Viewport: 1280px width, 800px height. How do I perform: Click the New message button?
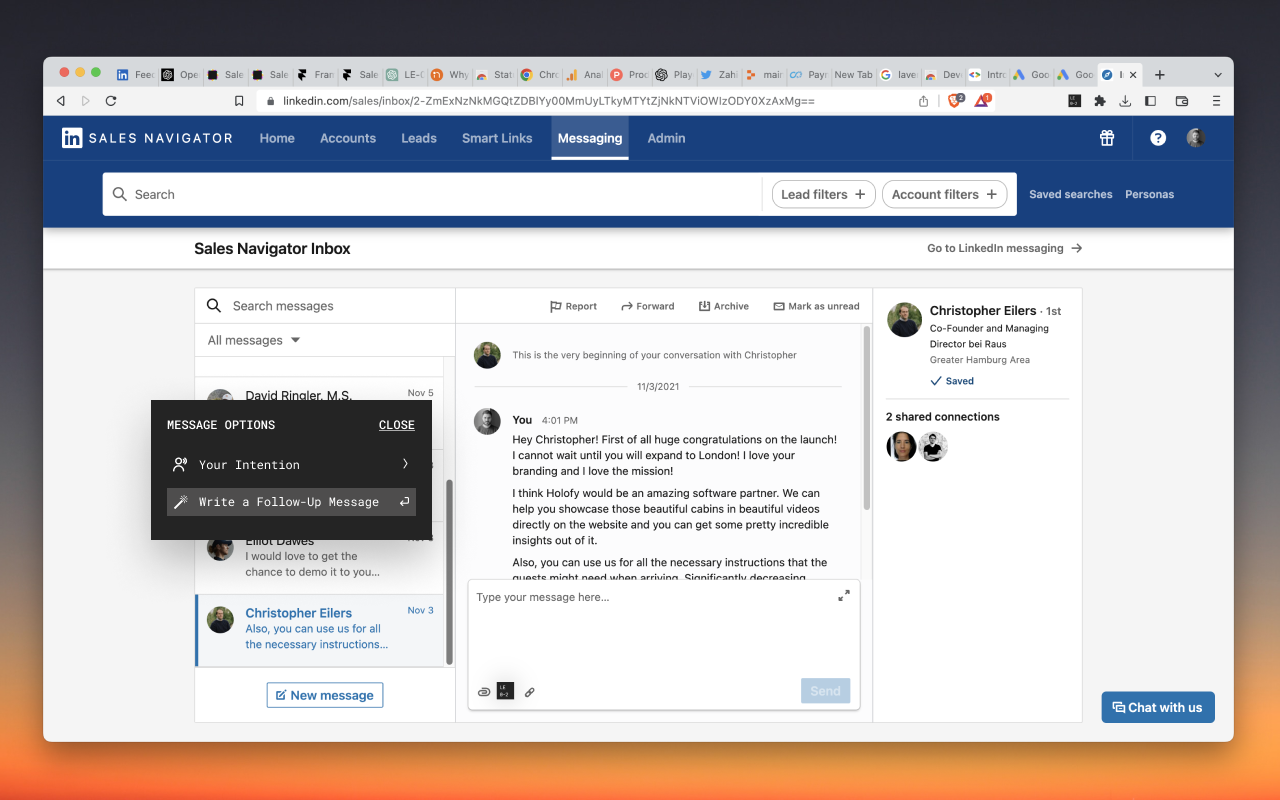tap(324, 694)
